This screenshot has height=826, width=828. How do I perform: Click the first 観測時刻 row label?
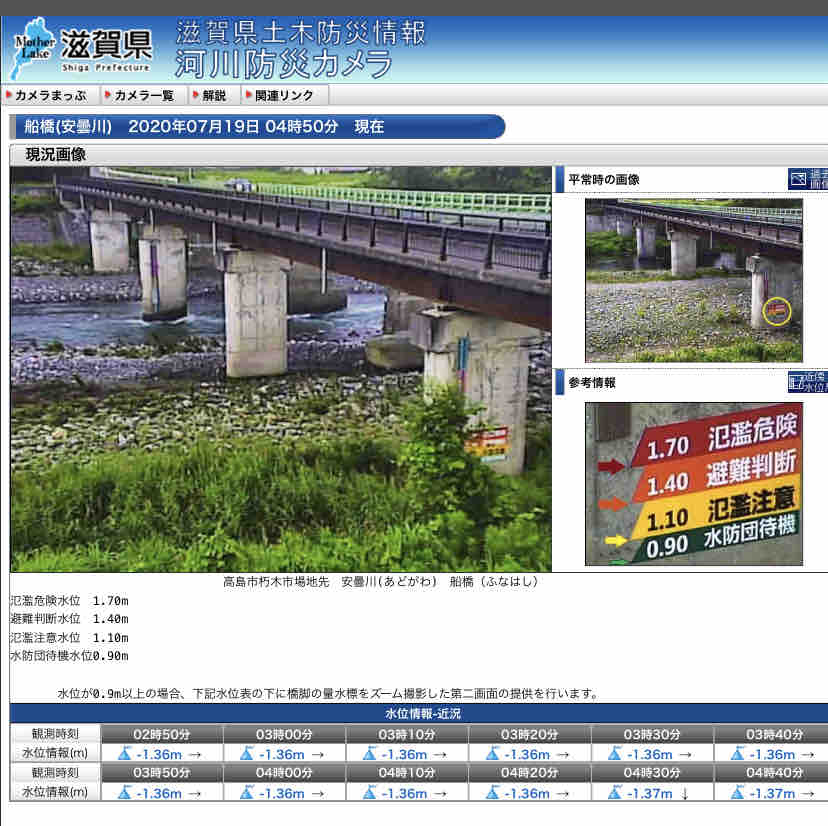(x=55, y=734)
